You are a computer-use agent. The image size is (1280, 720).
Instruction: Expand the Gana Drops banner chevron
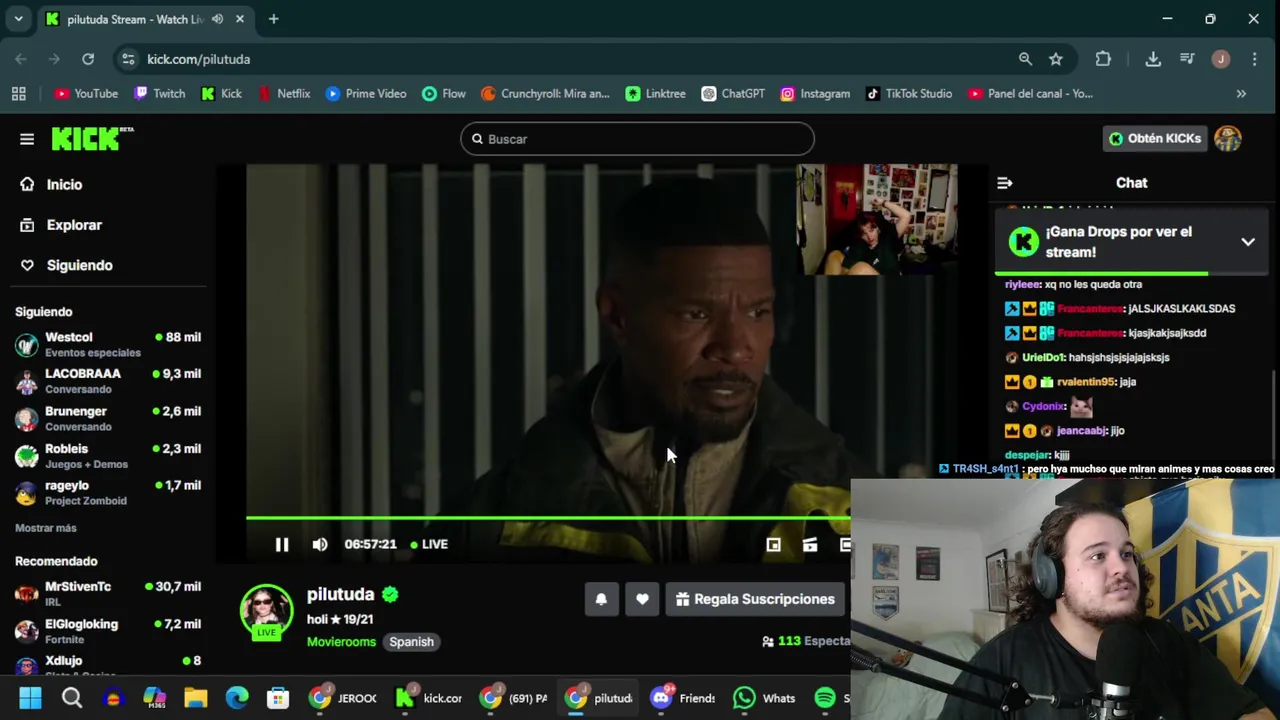tap(1248, 242)
